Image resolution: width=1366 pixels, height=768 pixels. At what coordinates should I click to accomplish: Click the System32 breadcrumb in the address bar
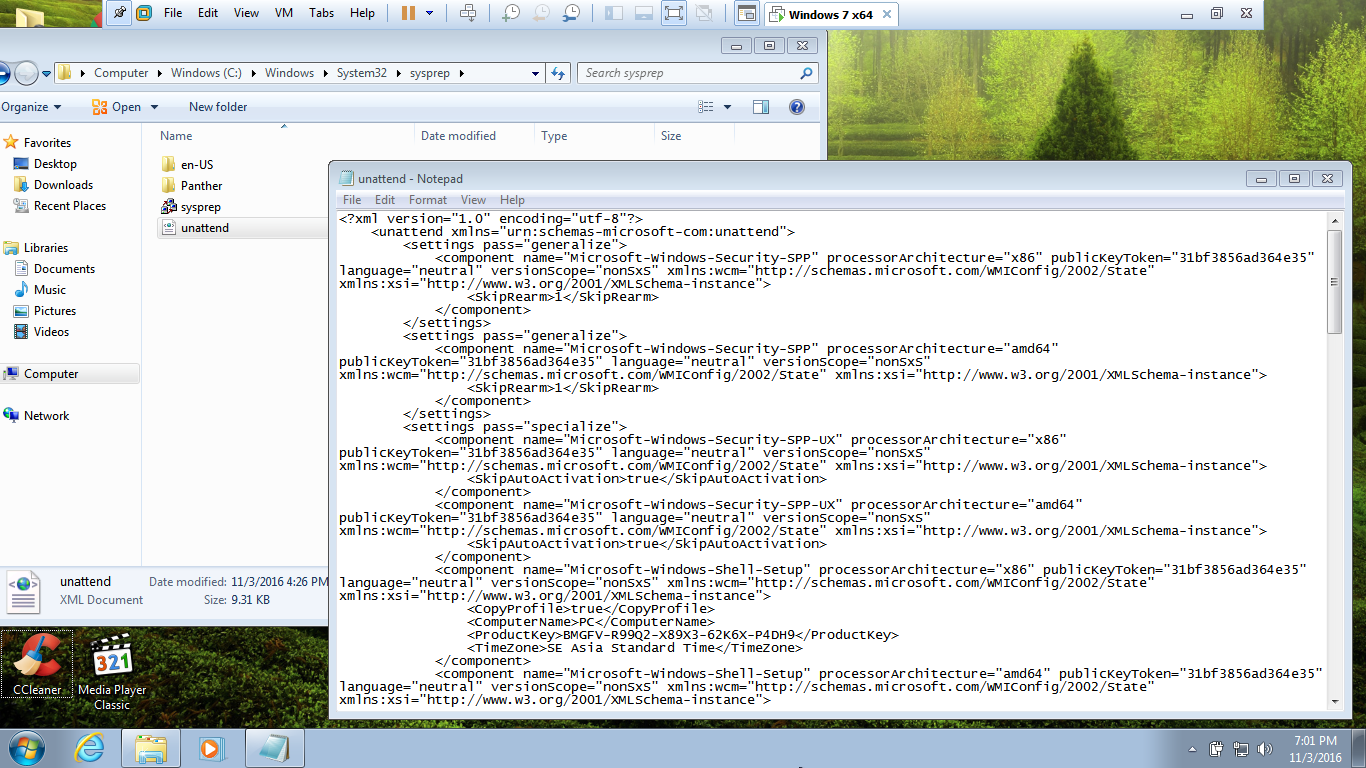(x=361, y=73)
